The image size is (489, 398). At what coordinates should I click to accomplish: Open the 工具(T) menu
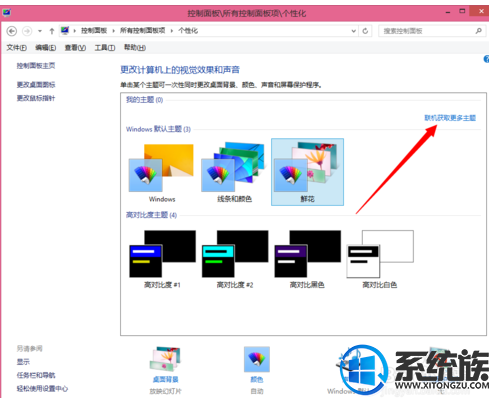coord(105,48)
